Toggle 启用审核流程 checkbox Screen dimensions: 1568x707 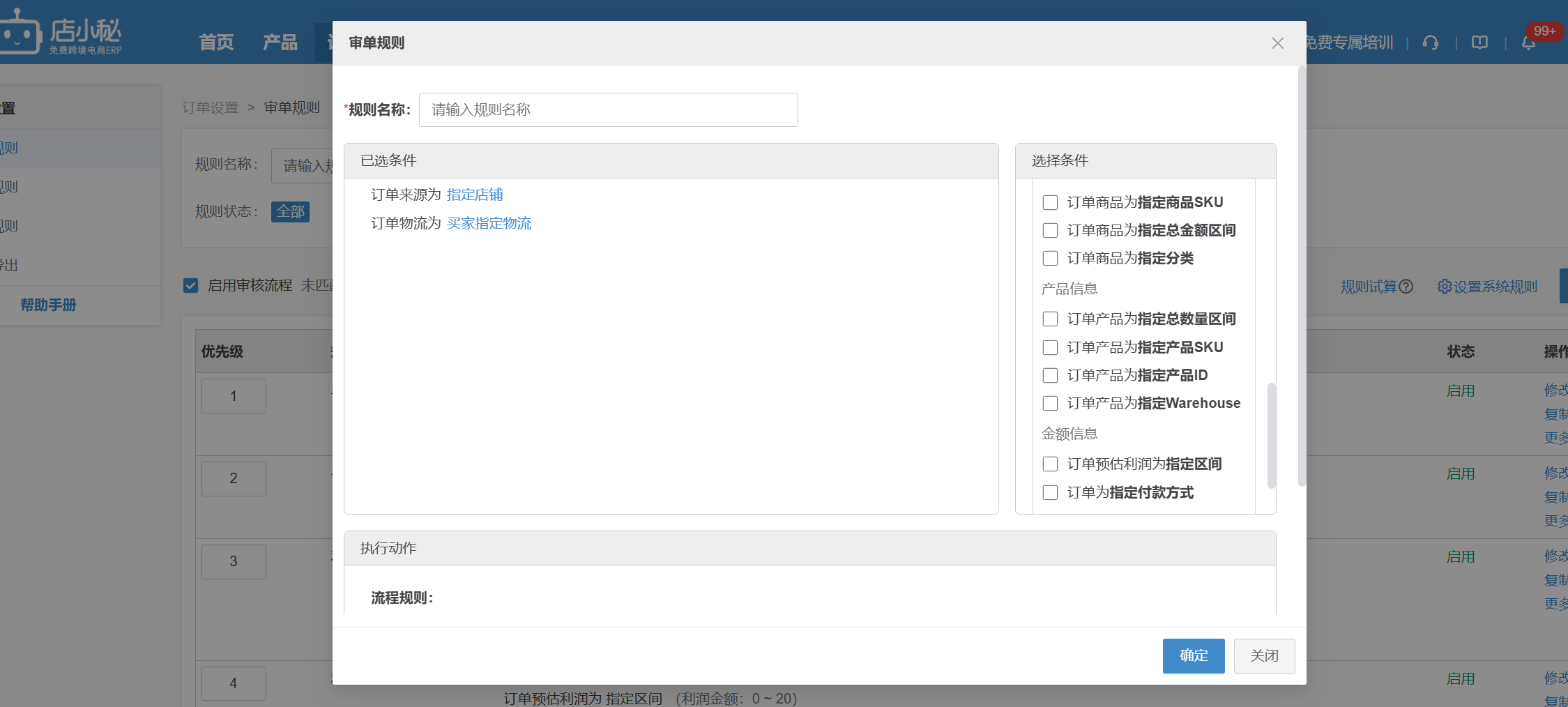(x=190, y=286)
